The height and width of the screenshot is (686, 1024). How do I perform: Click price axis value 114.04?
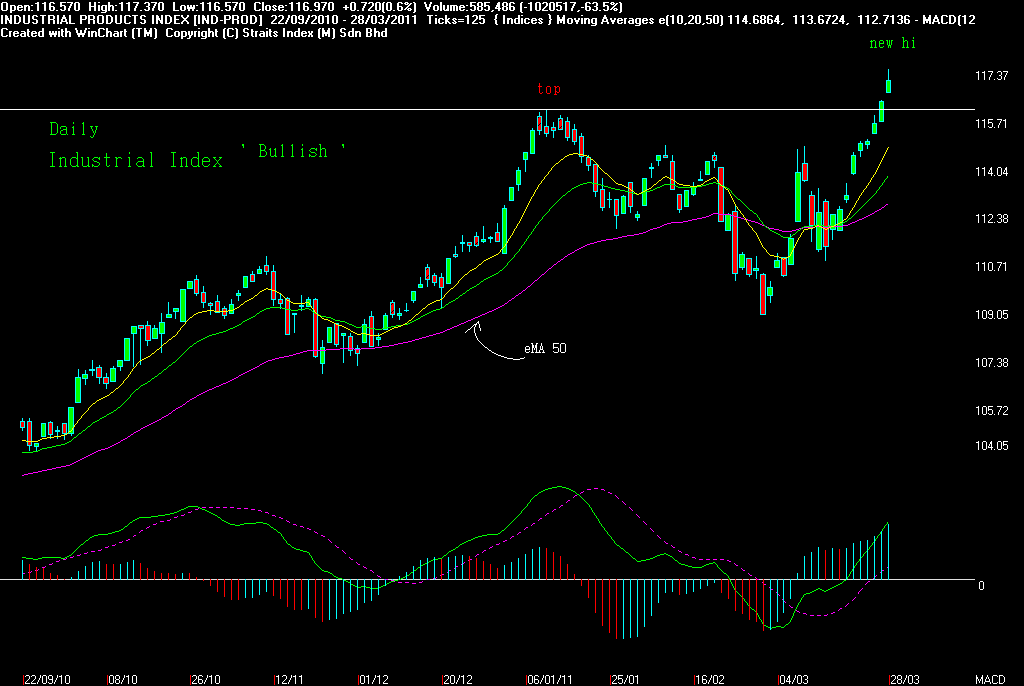pos(991,171)
